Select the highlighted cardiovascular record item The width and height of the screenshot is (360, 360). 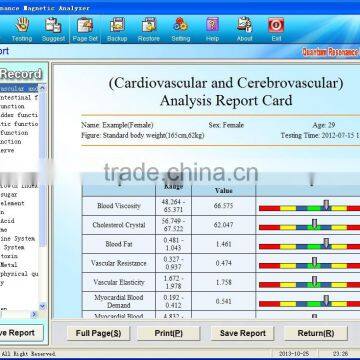coord(19,89)
